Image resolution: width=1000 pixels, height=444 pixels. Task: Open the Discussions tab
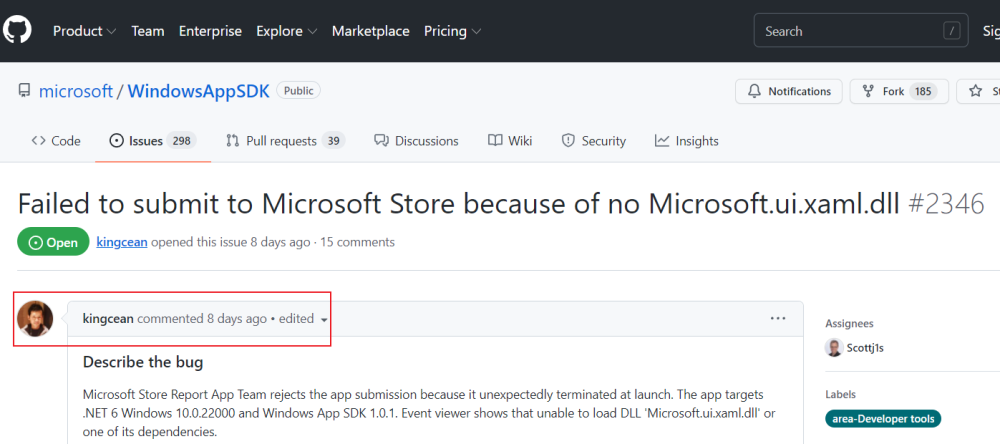pyautogui.click(x=416, y=141)
